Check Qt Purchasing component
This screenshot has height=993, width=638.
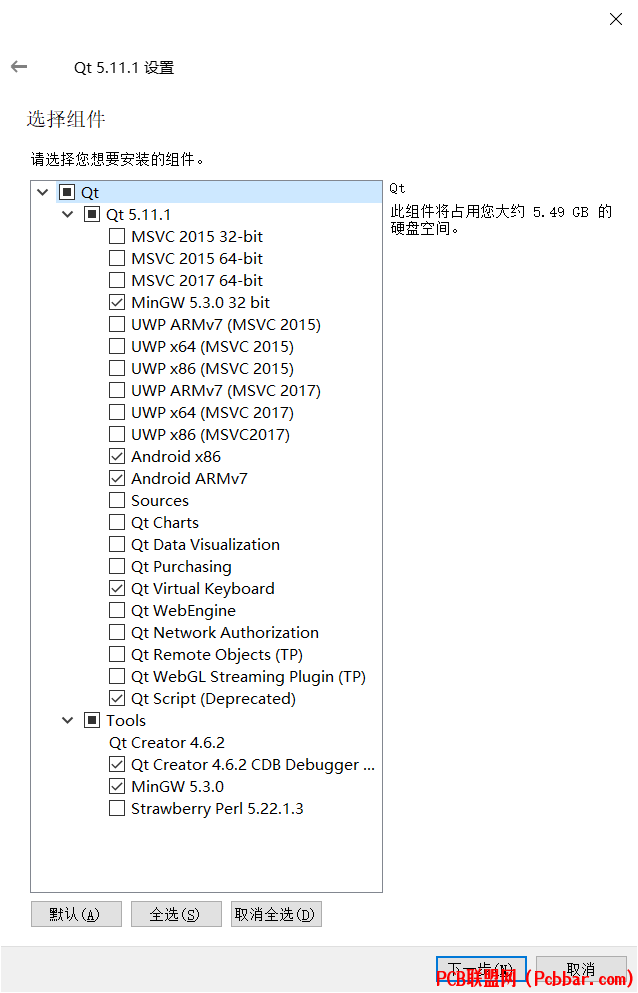(117, 566)
